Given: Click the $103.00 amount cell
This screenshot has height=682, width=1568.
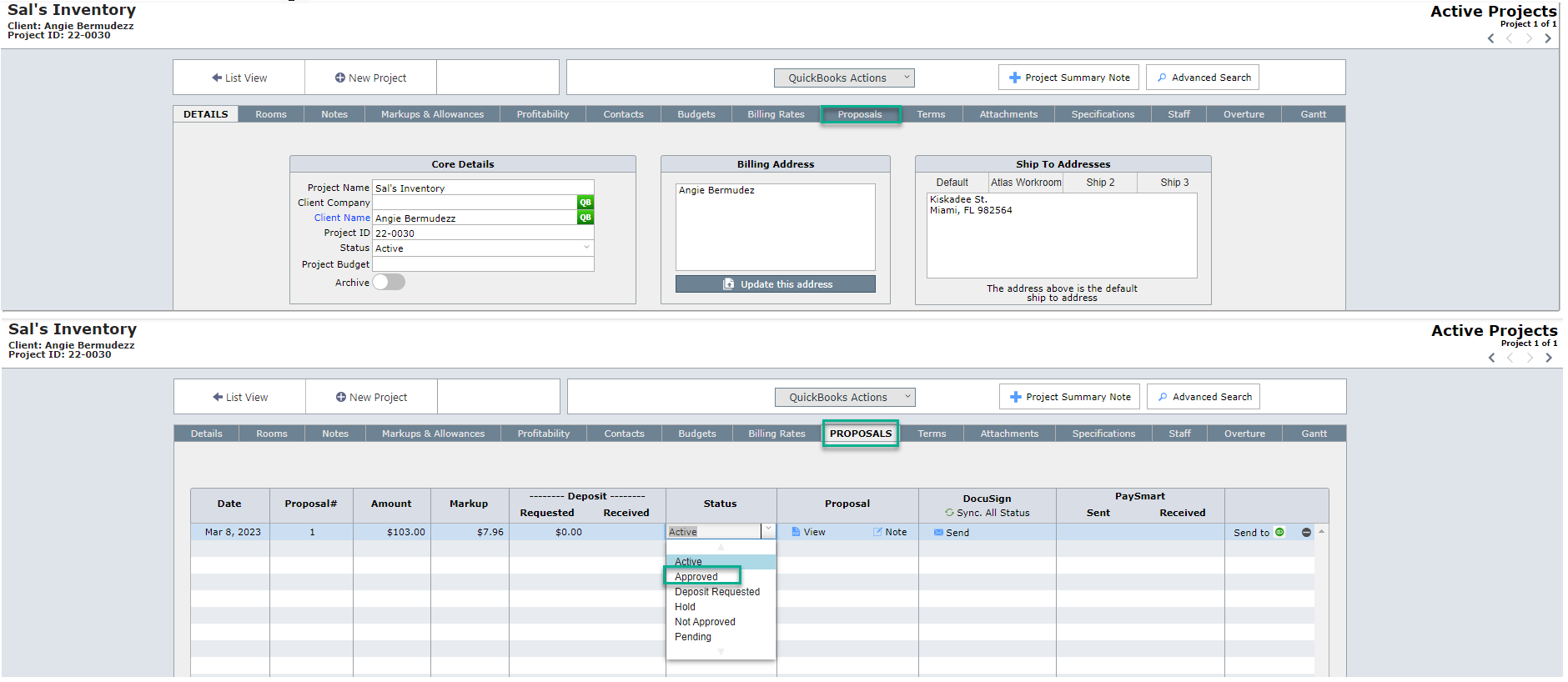Looking at the screenshot, I should [392, 532].
